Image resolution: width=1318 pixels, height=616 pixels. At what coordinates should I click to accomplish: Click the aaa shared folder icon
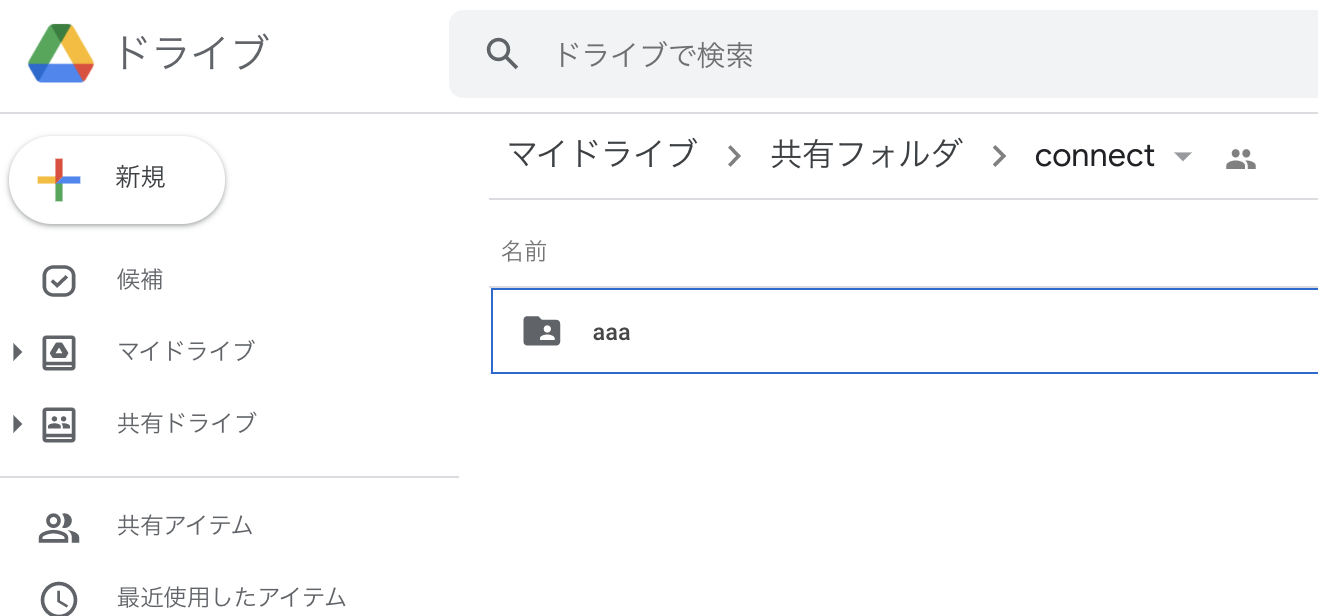click(542, 331)
